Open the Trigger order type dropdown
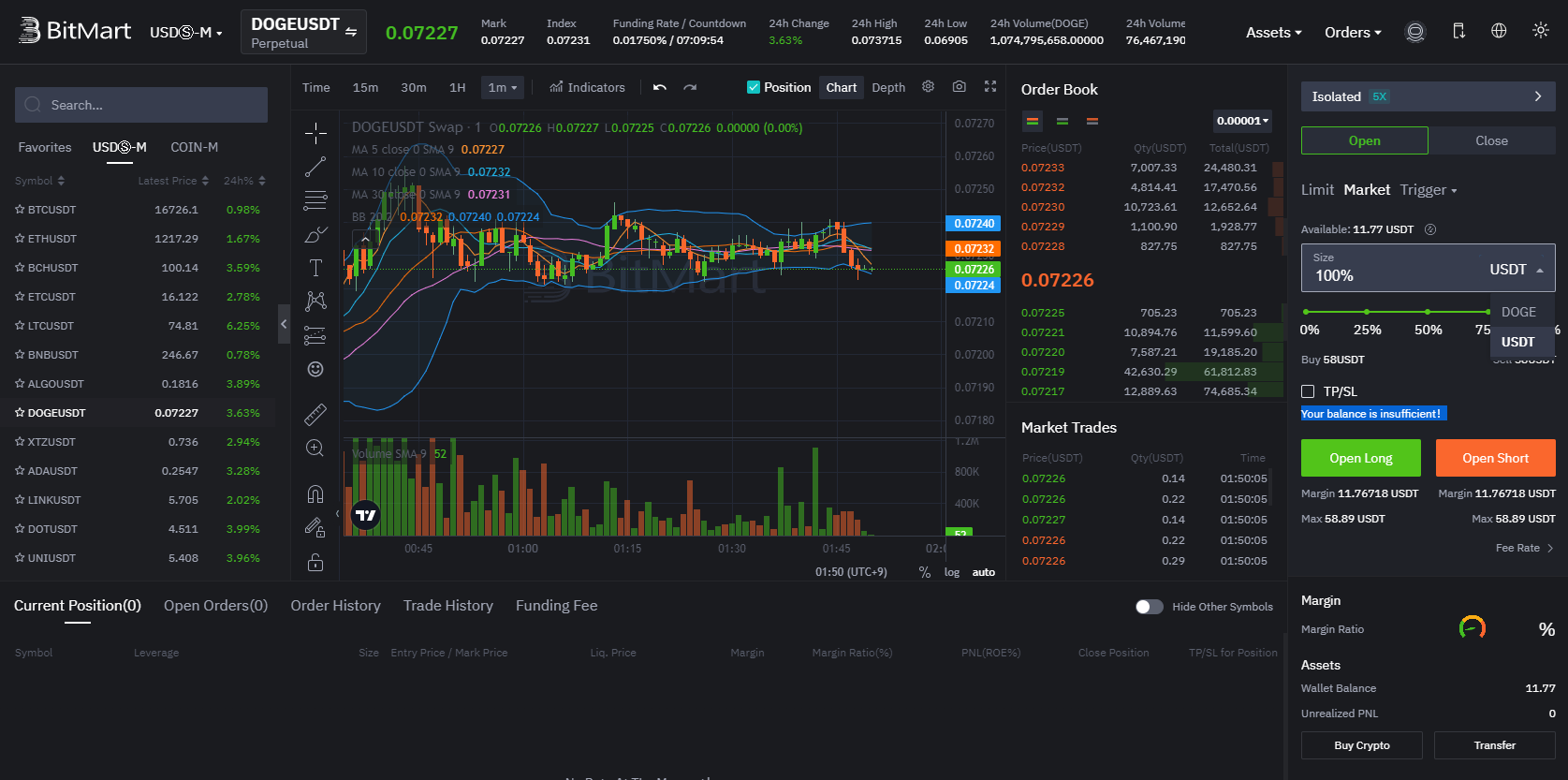The height and width of the screenshot is (780, 1568). click(1429, 190)
